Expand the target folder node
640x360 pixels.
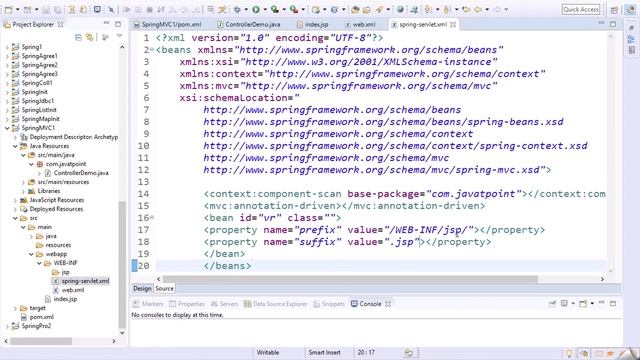pyautogui.click(x=15, y=308)
